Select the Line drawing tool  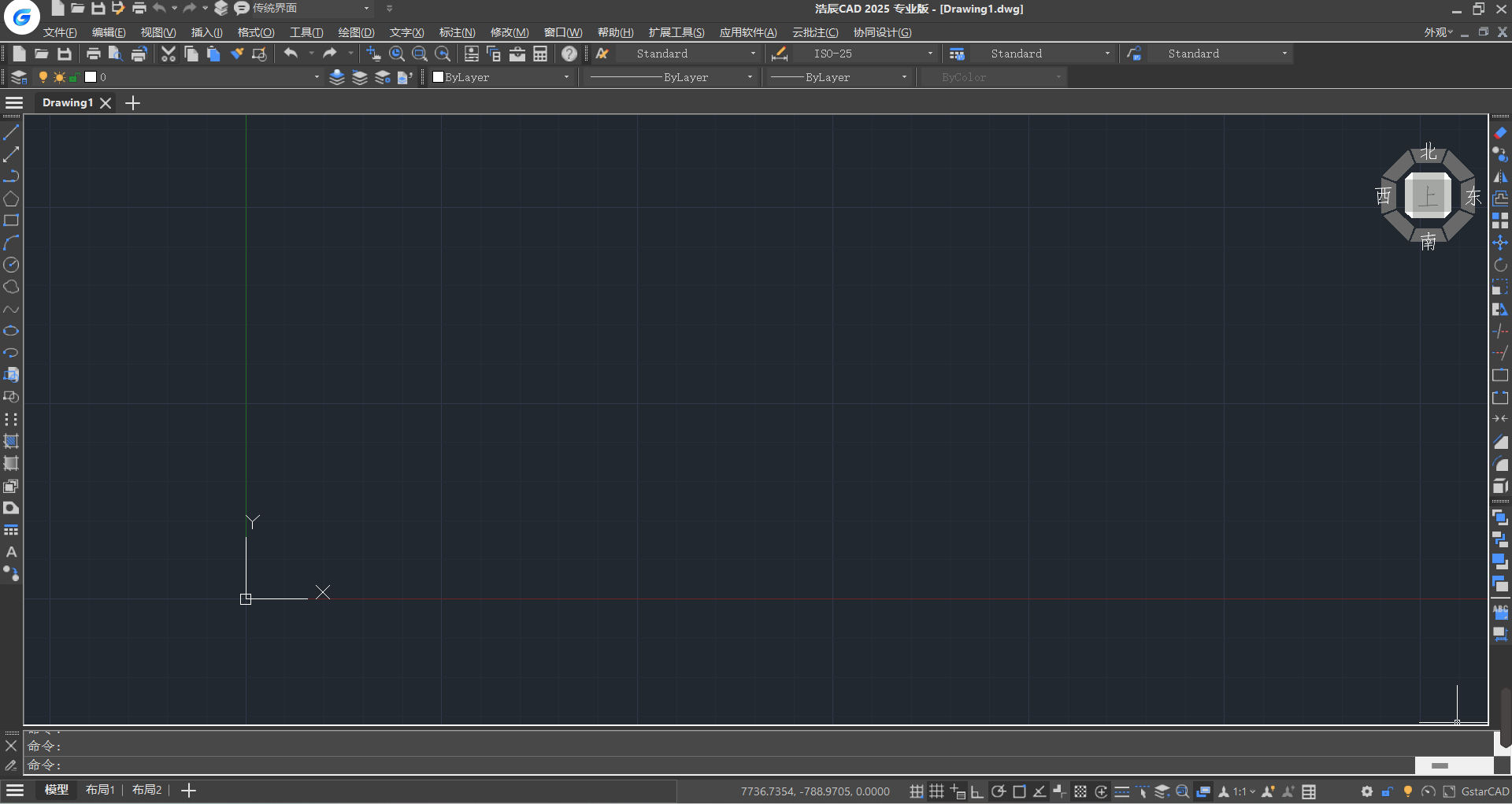pos(11,132)
